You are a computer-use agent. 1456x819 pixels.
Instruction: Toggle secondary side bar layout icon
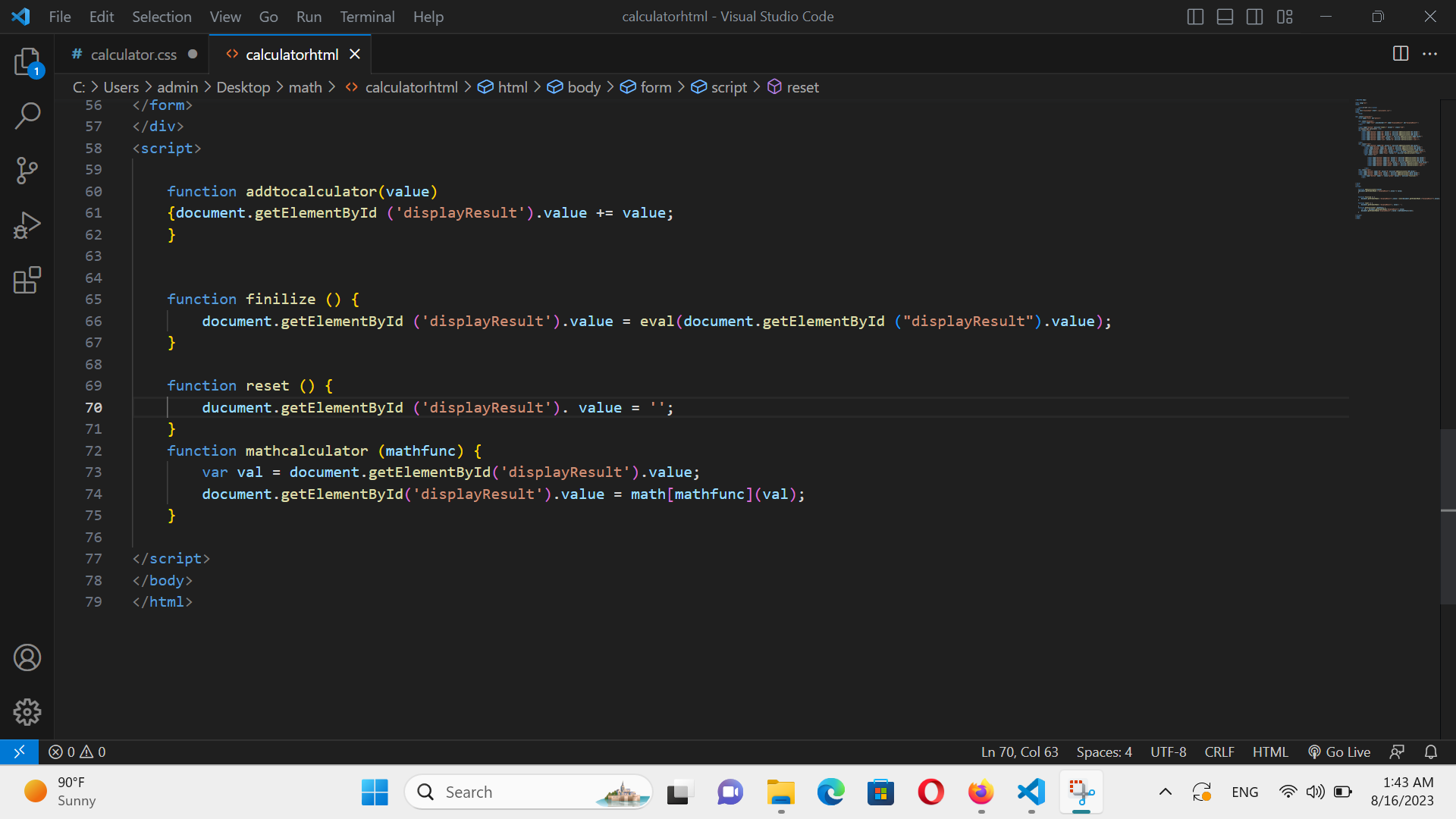click(x=1254, y=17)
